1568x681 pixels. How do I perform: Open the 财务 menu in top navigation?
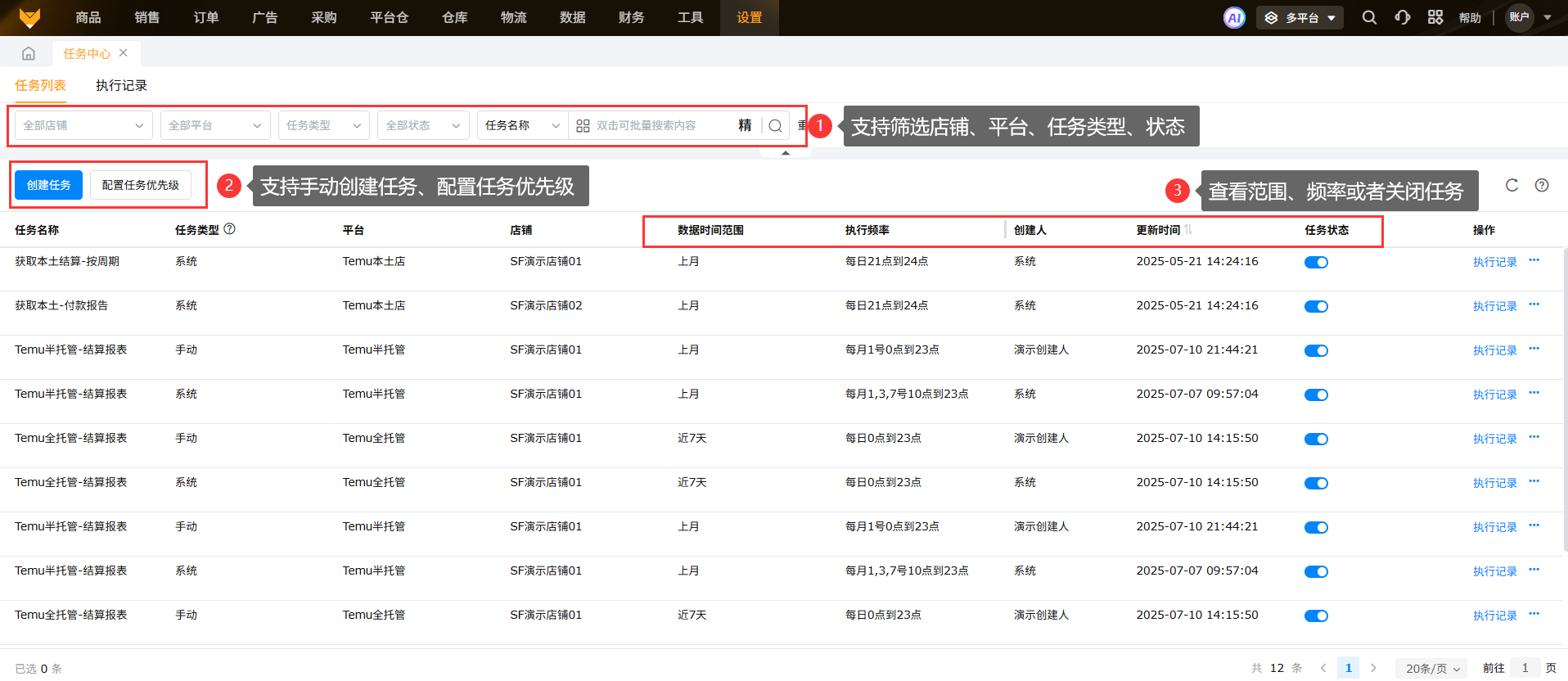(631, 18)
